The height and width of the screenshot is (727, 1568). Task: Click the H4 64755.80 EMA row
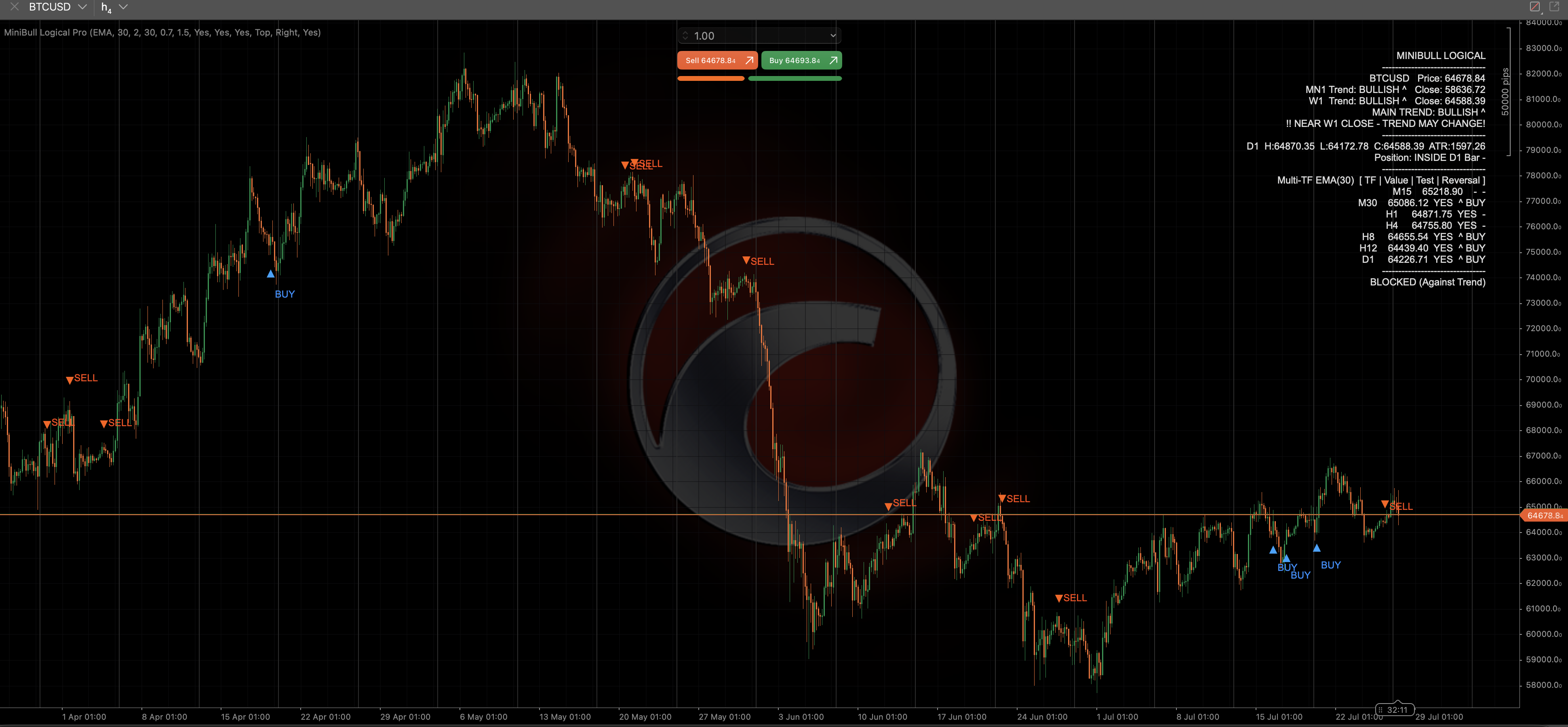point(1435,225)
